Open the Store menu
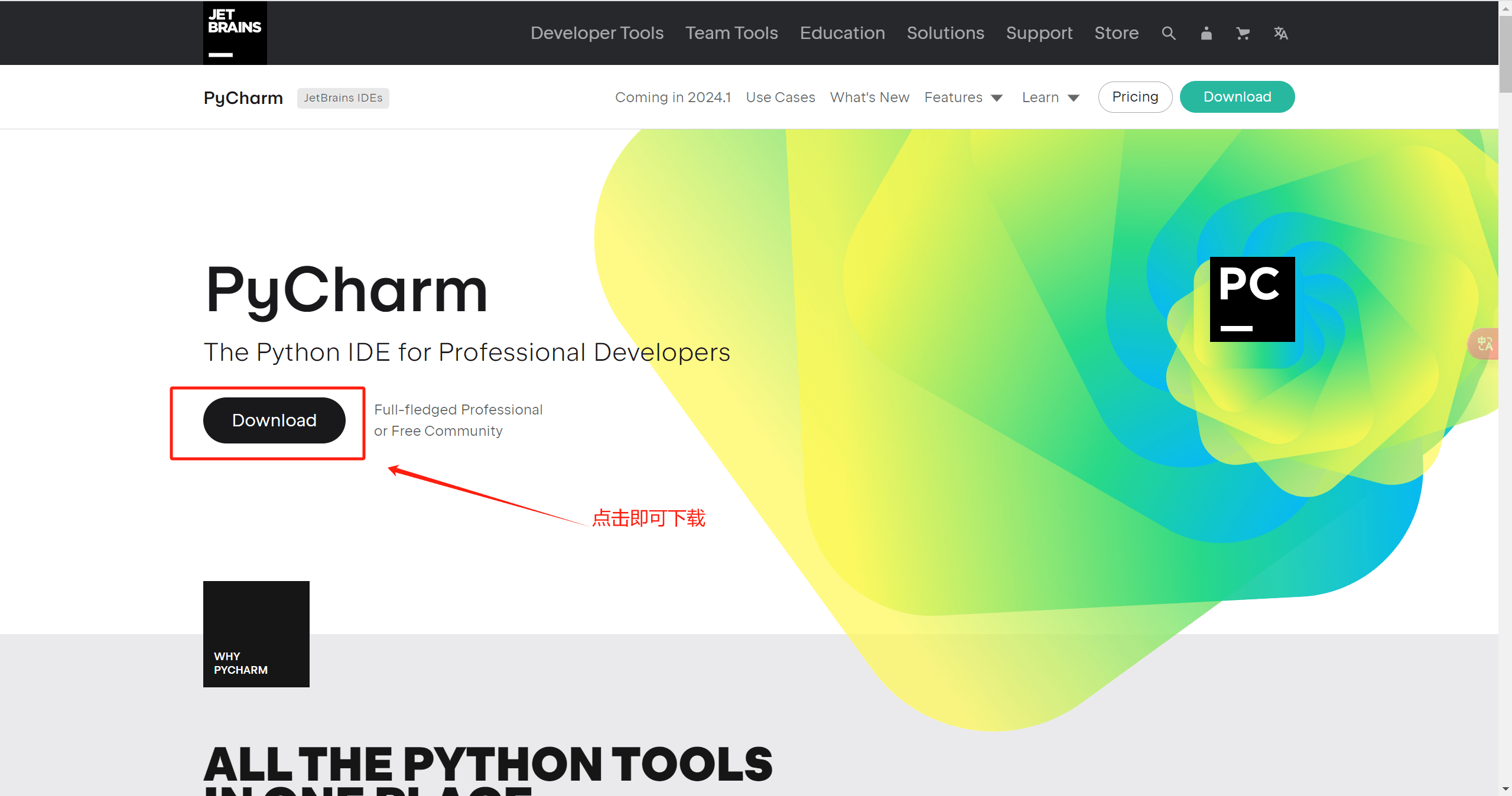 pos(1116,33)
